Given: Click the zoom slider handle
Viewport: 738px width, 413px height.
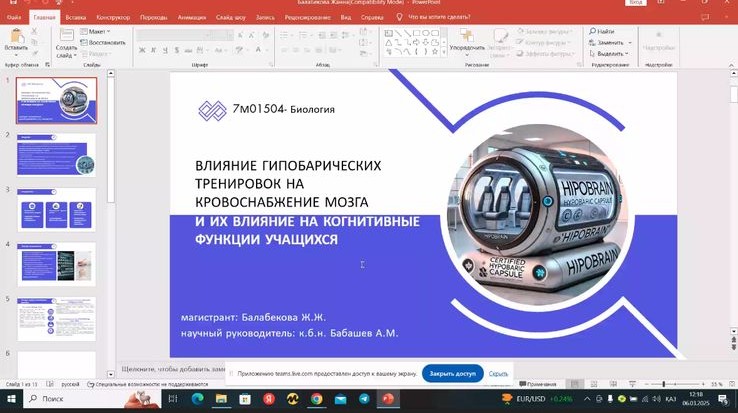Looking at the screenshot, I should [664, 384].
